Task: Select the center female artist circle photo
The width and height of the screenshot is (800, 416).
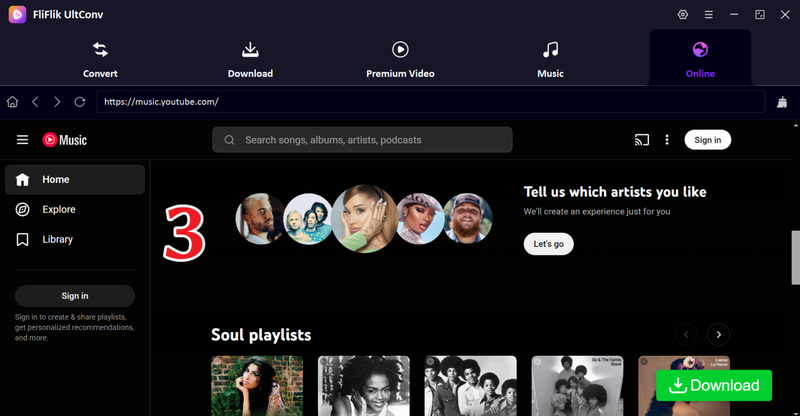Action: [364, 219]
